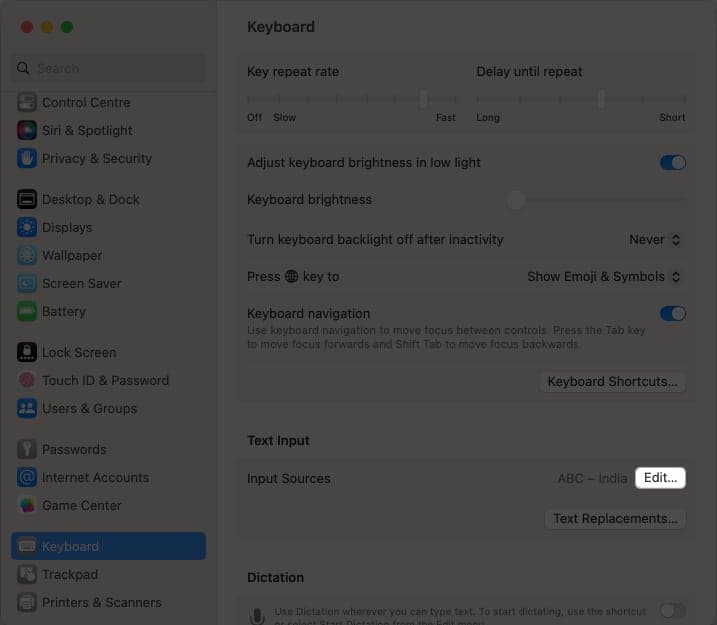Screen dimensions: 717x625
Task: Open the Desktop & Dock icon
Action: click(x=27, y=199)
